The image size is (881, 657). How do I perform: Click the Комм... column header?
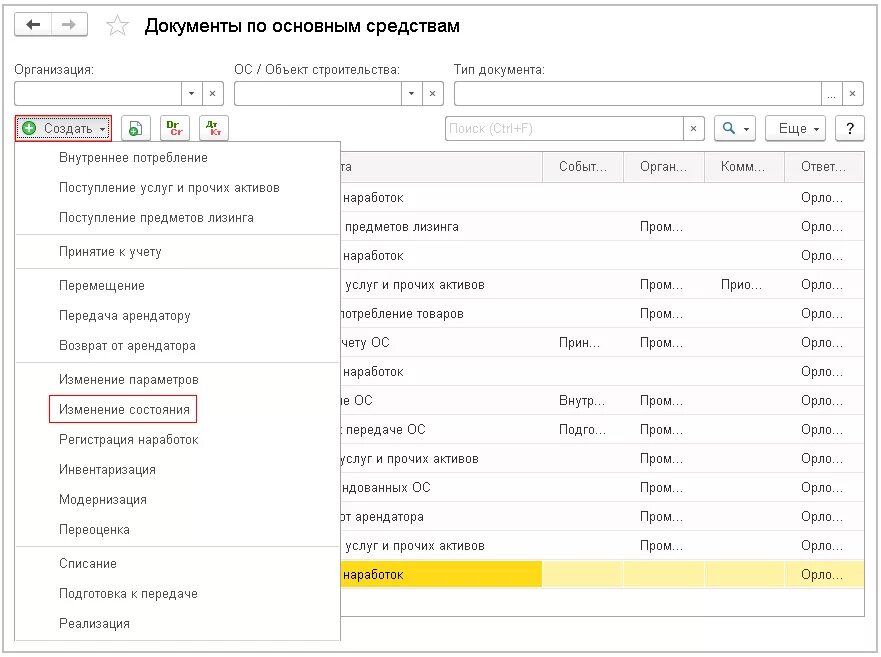(744, 166)
